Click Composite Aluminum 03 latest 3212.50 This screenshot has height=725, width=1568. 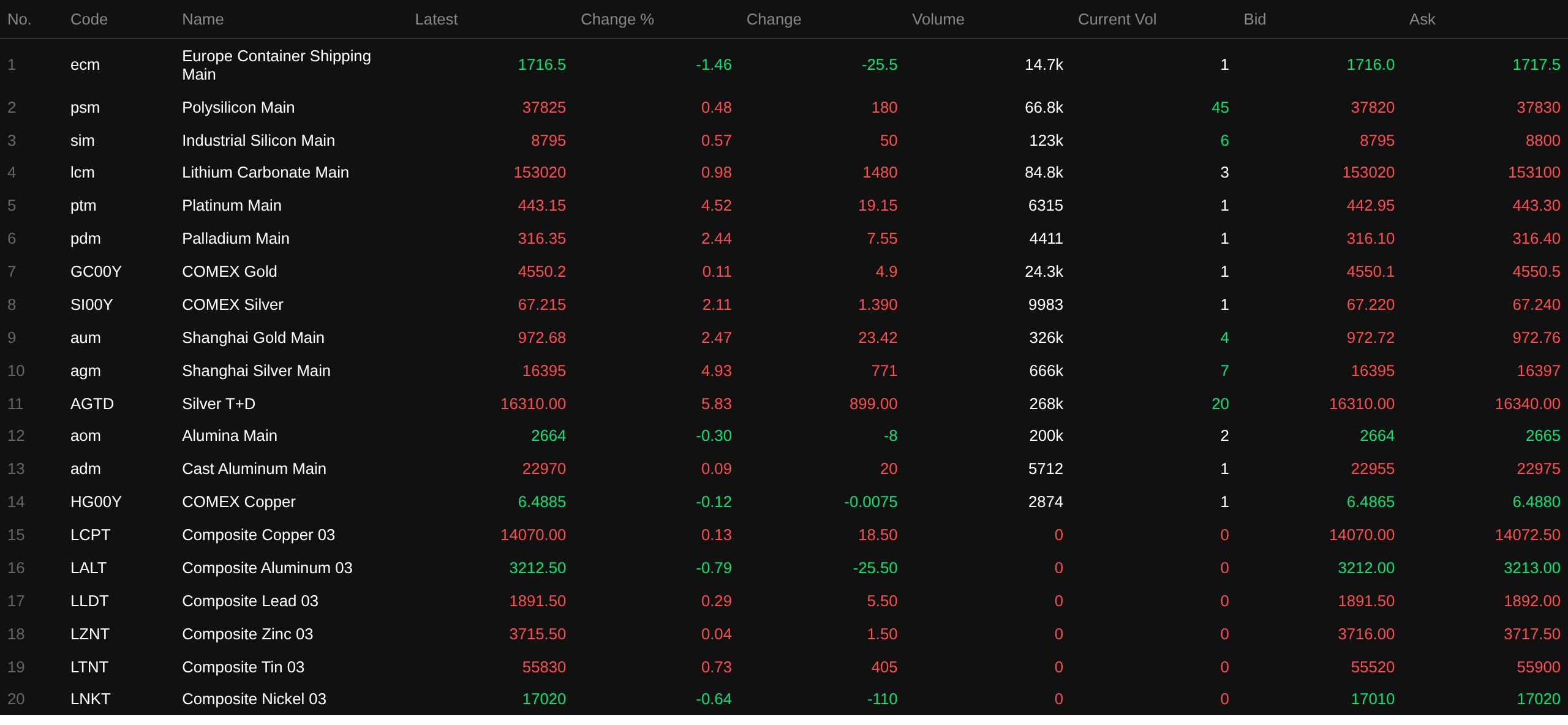(x=538, y=568)
